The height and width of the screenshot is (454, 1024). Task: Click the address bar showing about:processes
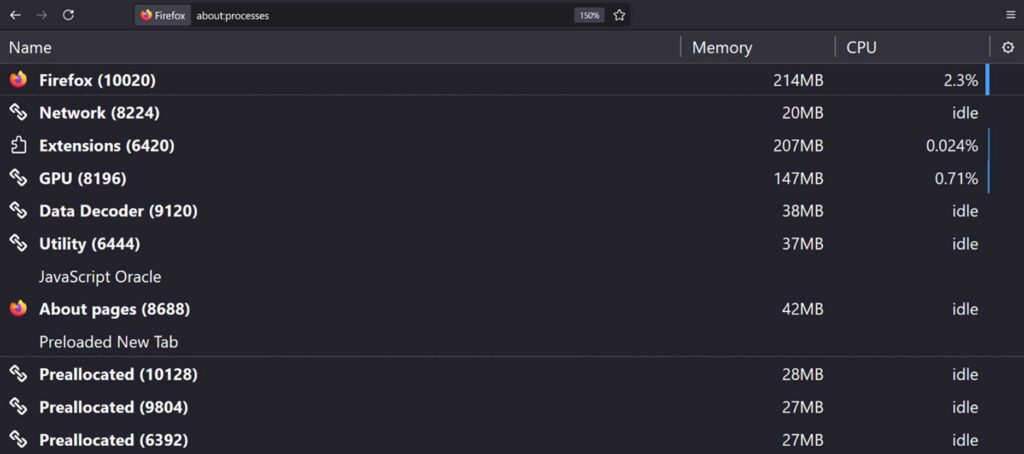pyautogui.click(x=380, y=15)
